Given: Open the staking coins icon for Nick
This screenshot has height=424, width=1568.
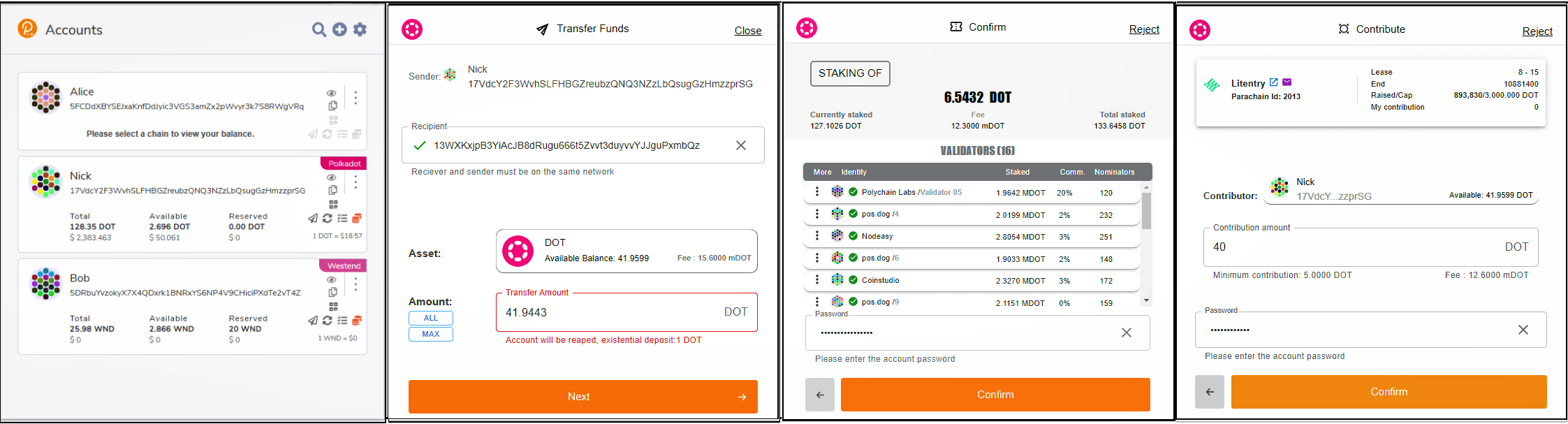Looking at the screenshot, I should pyautogui.click(x=356, y=219).
